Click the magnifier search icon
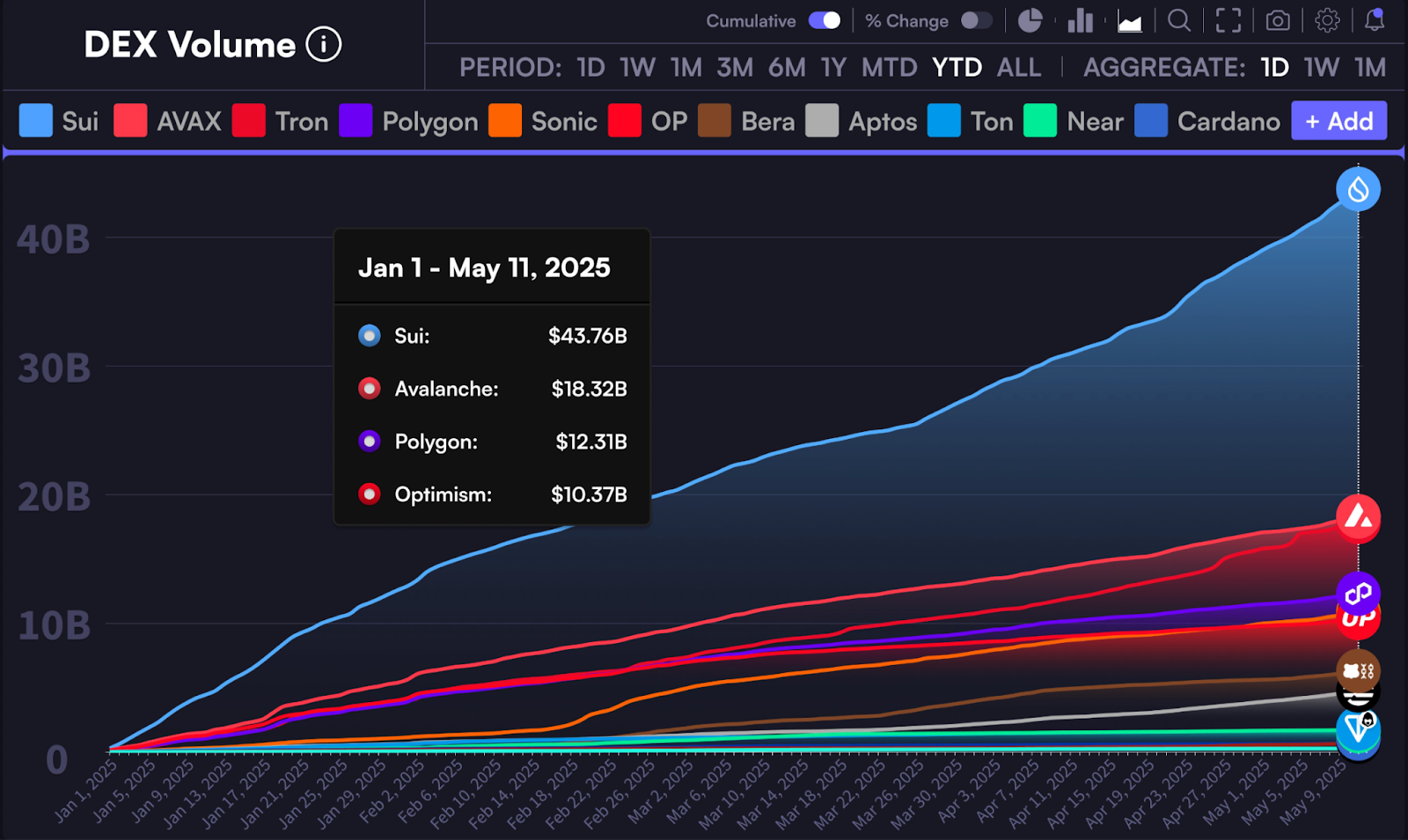 pos(1179,21)
